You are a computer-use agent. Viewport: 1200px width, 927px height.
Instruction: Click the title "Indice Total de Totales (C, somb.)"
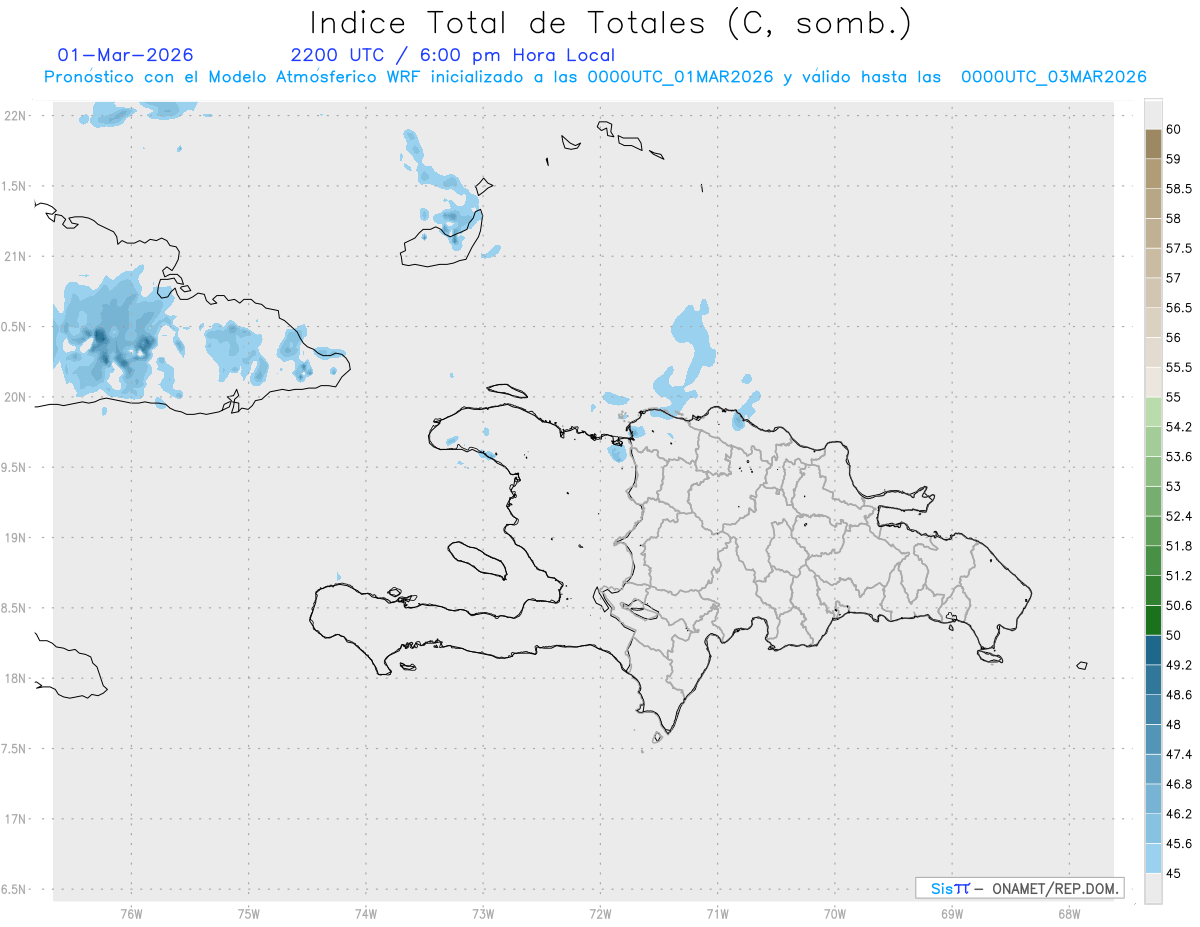[x=610, y=23]
